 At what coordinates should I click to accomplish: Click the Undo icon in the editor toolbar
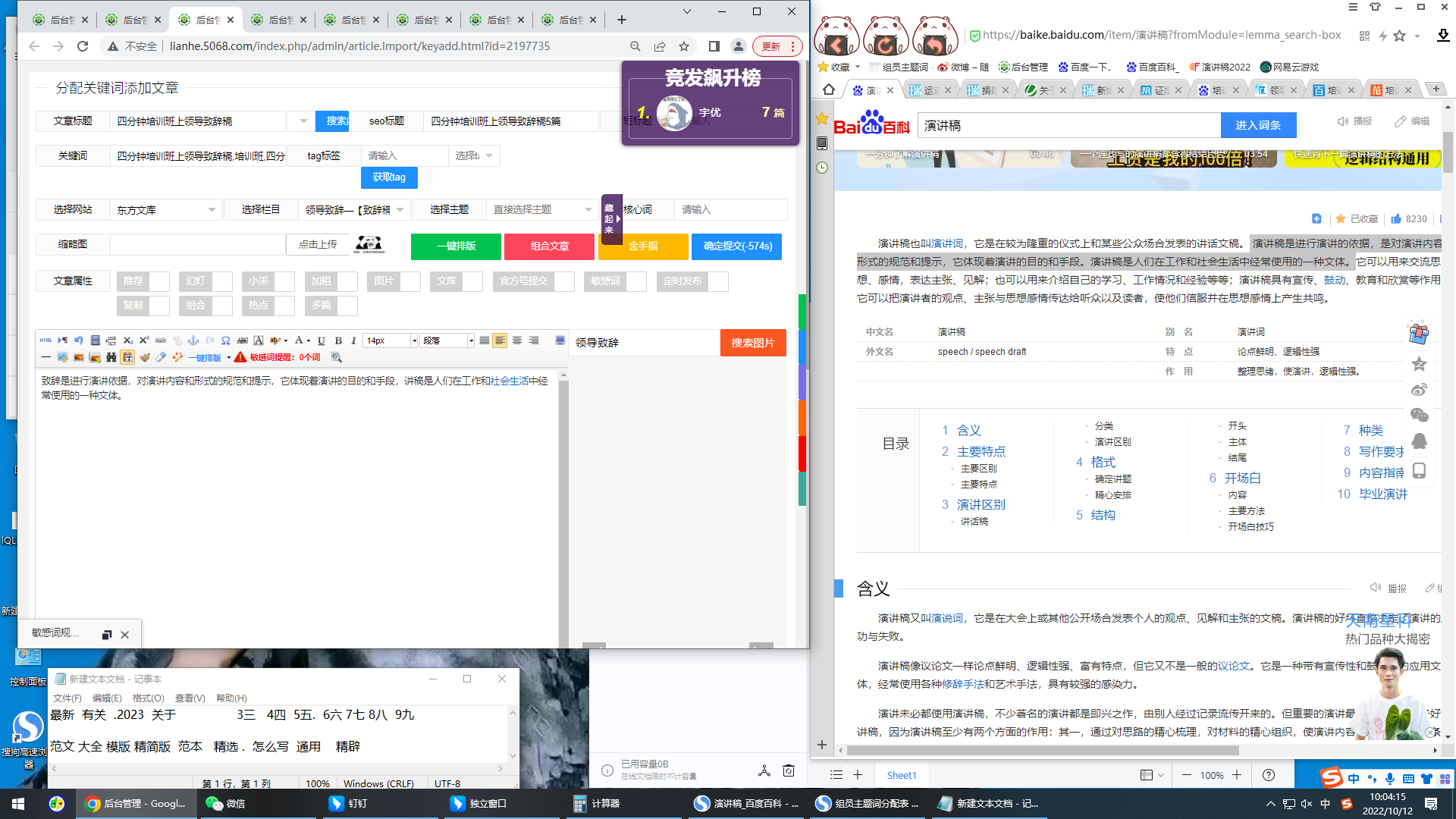[x=77, y=340]
